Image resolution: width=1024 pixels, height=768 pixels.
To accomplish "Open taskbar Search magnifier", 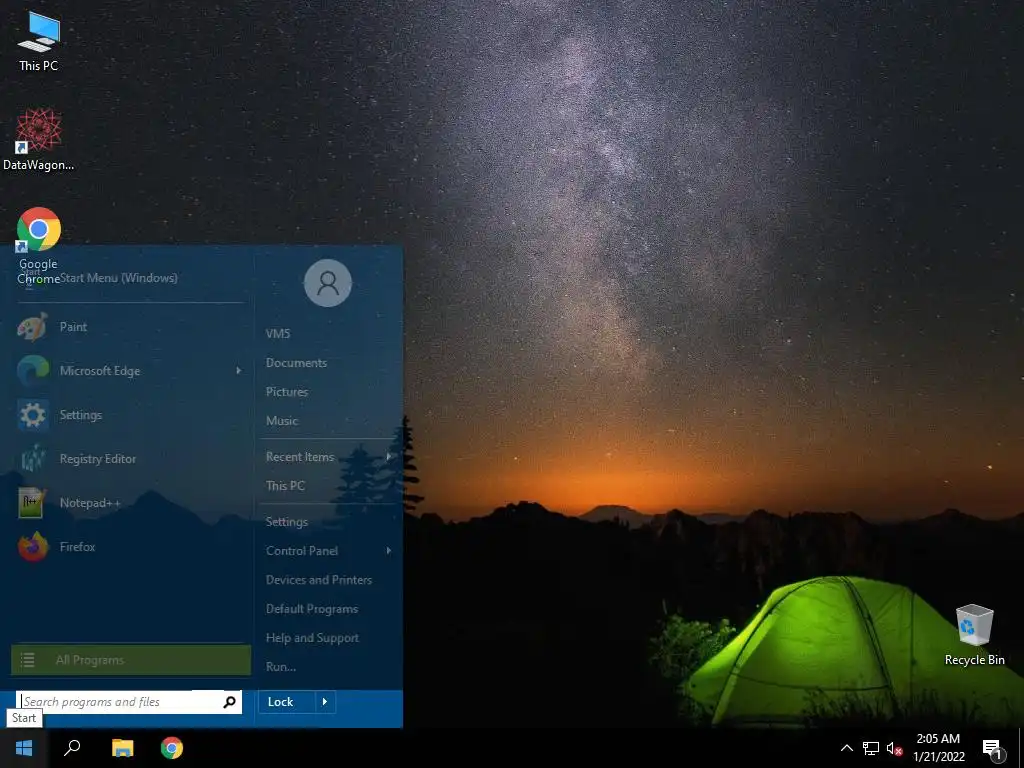I will tap(72, 748).
